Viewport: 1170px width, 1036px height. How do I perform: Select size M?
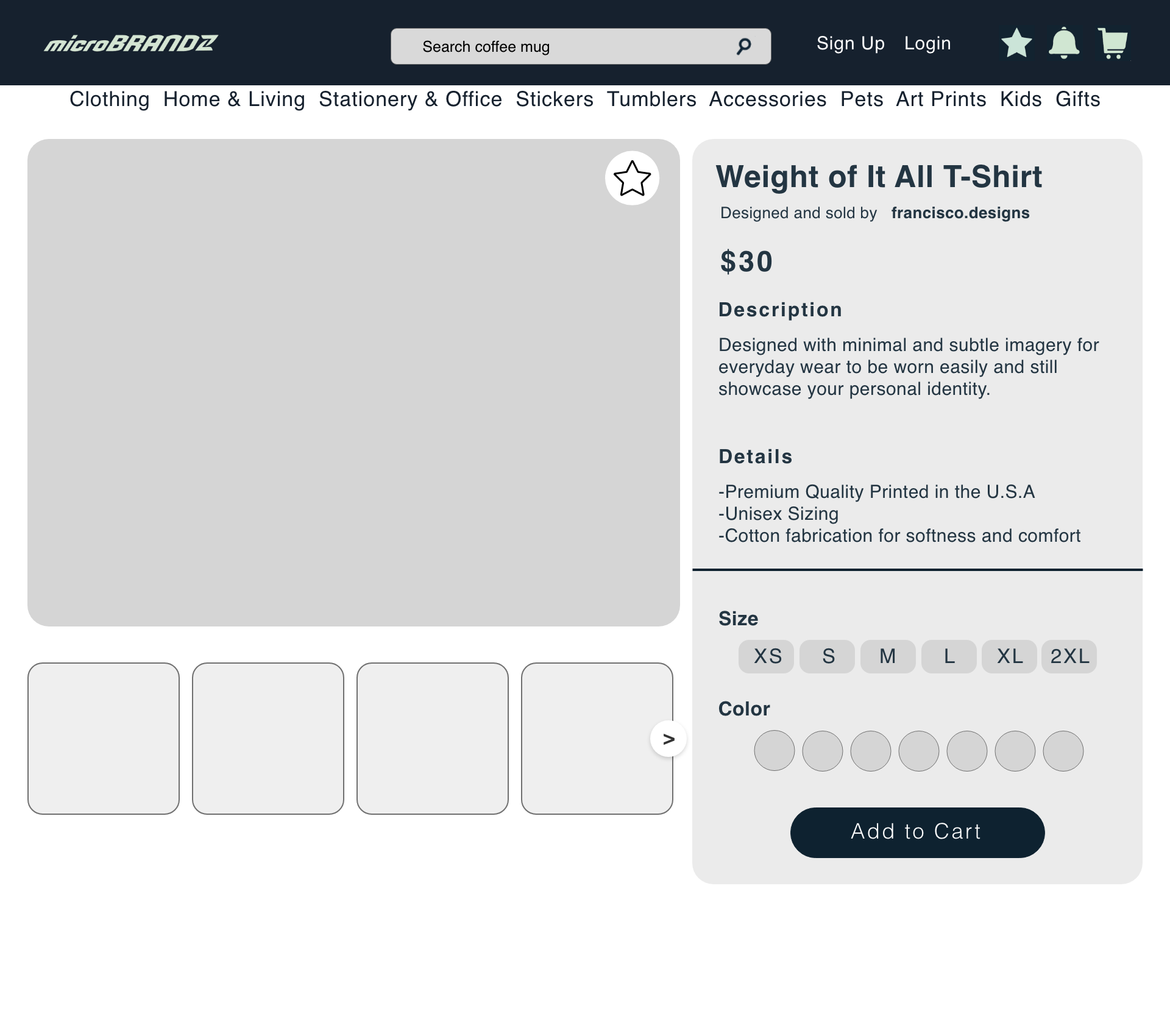(888, 656)
